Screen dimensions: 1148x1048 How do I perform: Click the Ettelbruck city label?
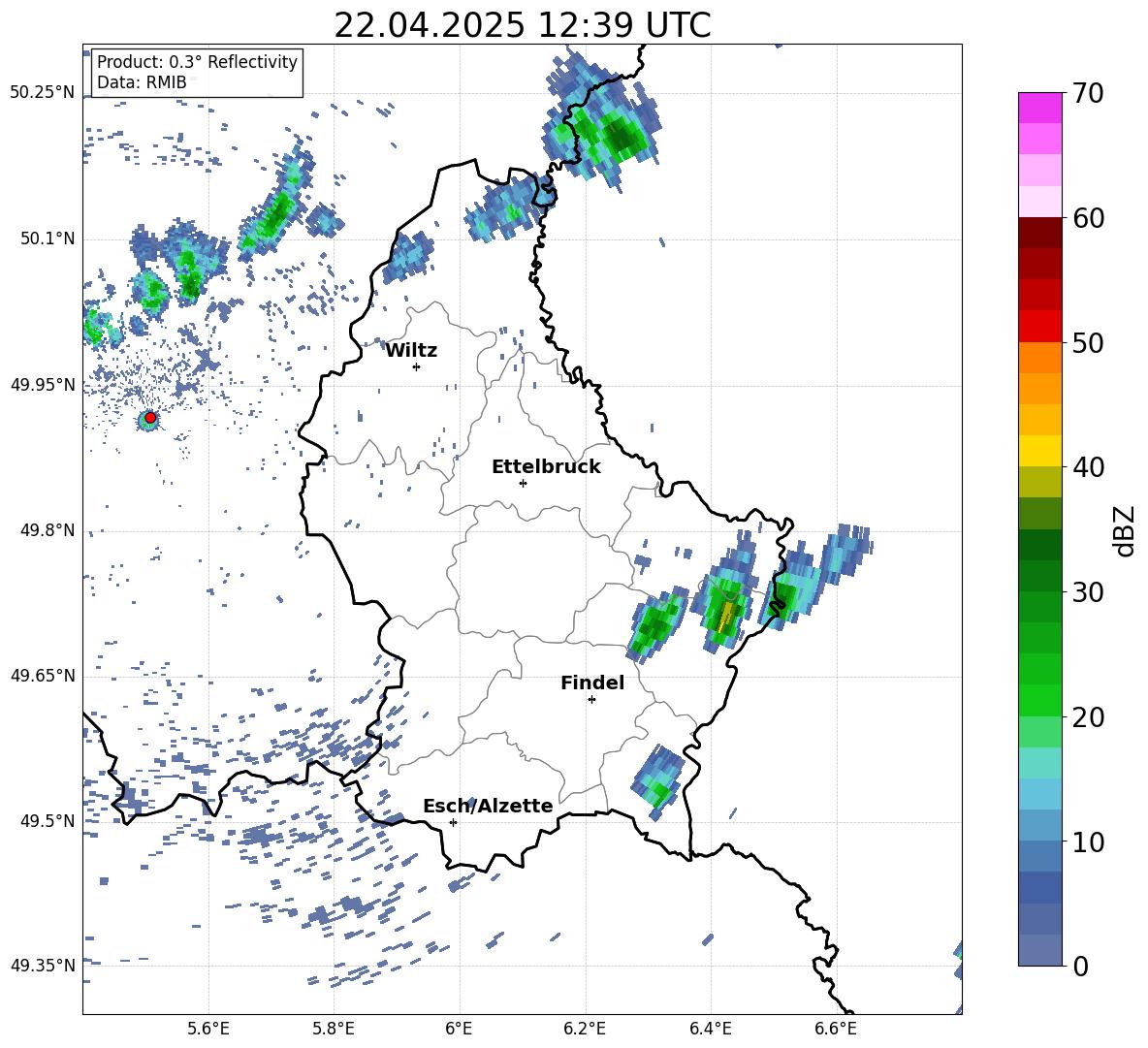click(546, 467)
